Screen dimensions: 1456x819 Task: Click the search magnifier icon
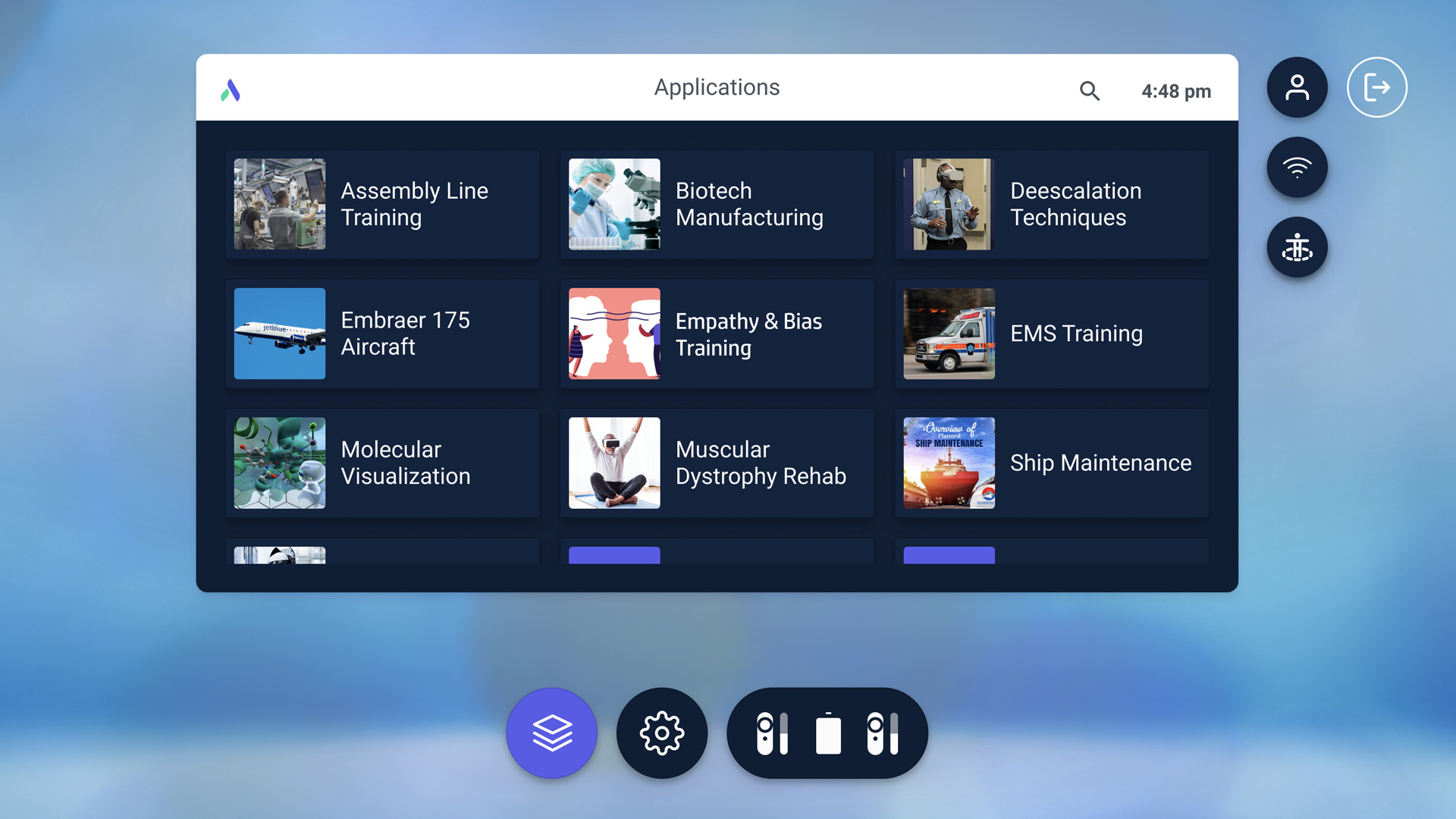click(x=1090, y=91)
